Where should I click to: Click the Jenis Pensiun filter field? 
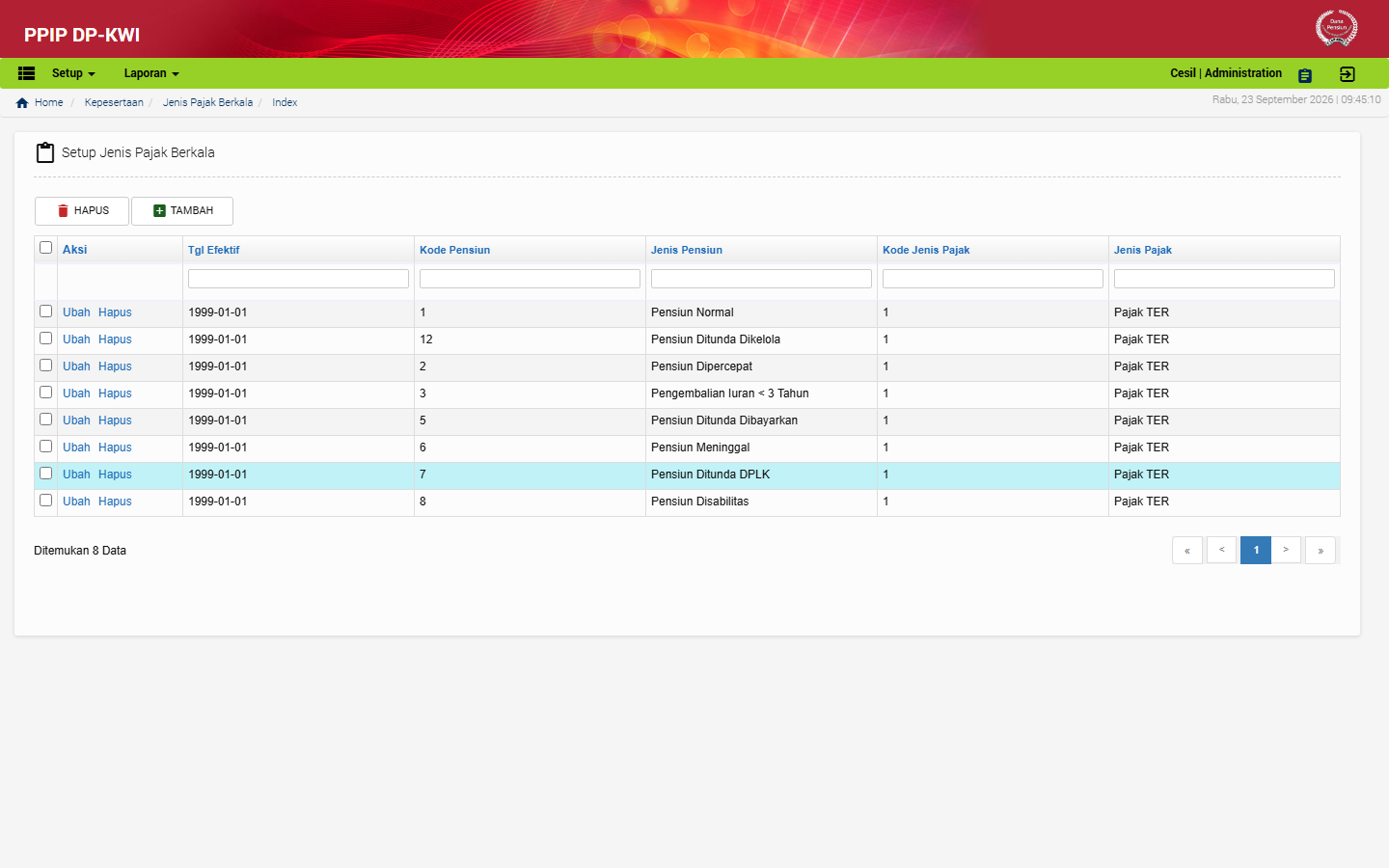(761, 279)
